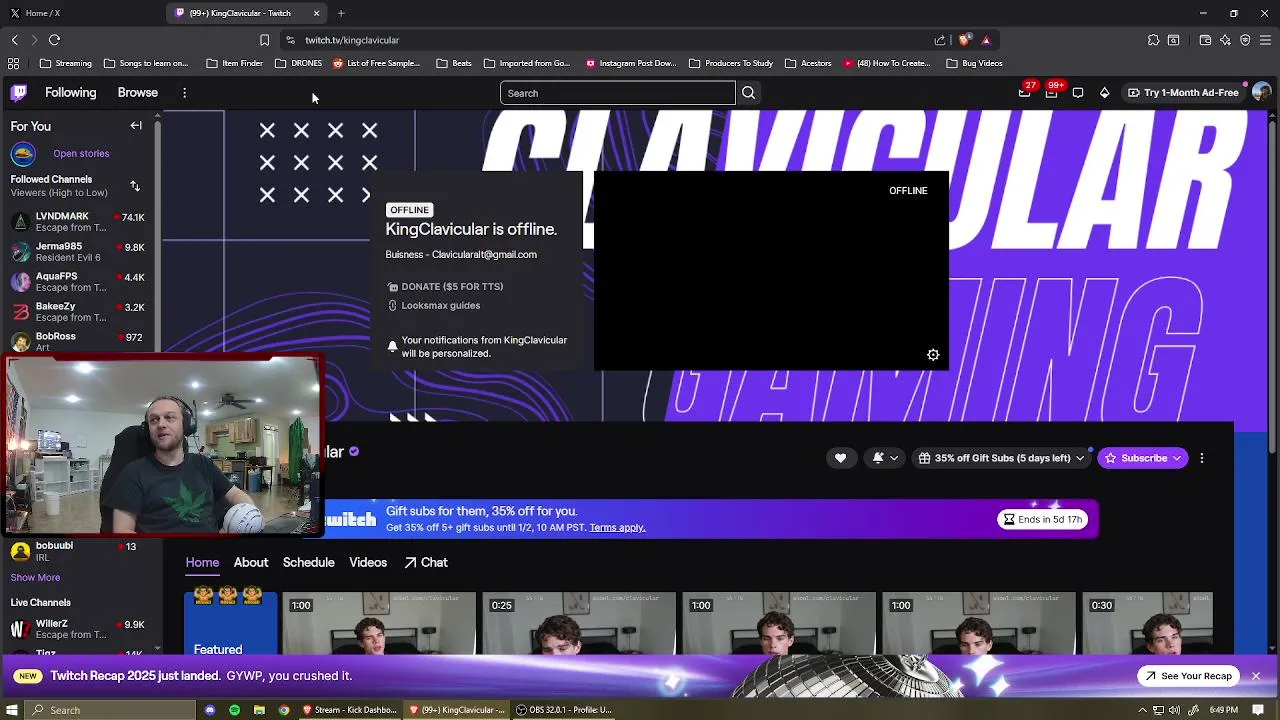Image resolution: width=1280 pixels, height=720 pixels.
Task: Open the DONATE ($5 FOR TTS) link
Action: coord(445,287)
